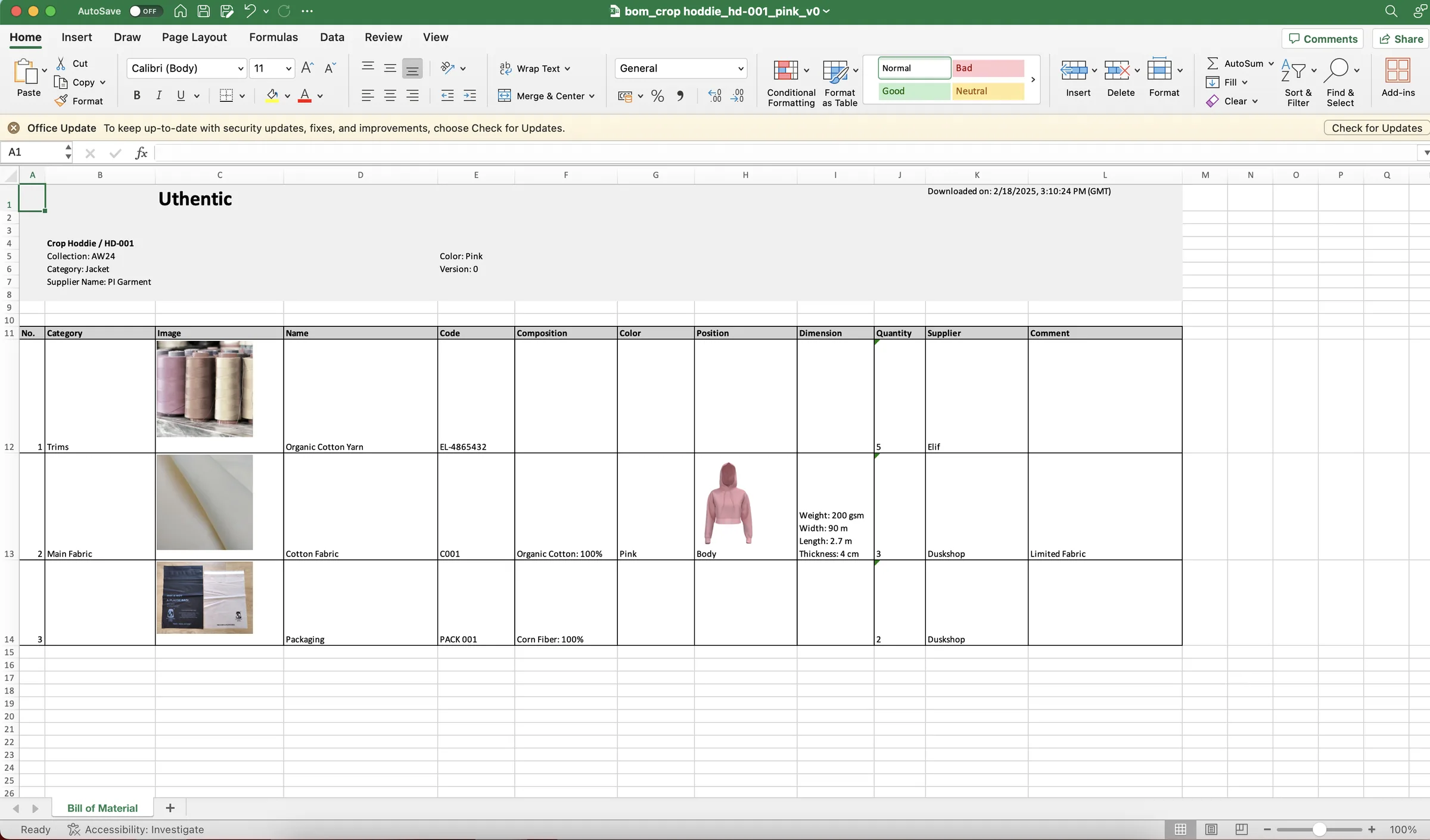Image resolution: width=1430 pixels, height=840 pixels.
Task: Select the Bill of Material sheet tab
Action: tap(102, 808)
